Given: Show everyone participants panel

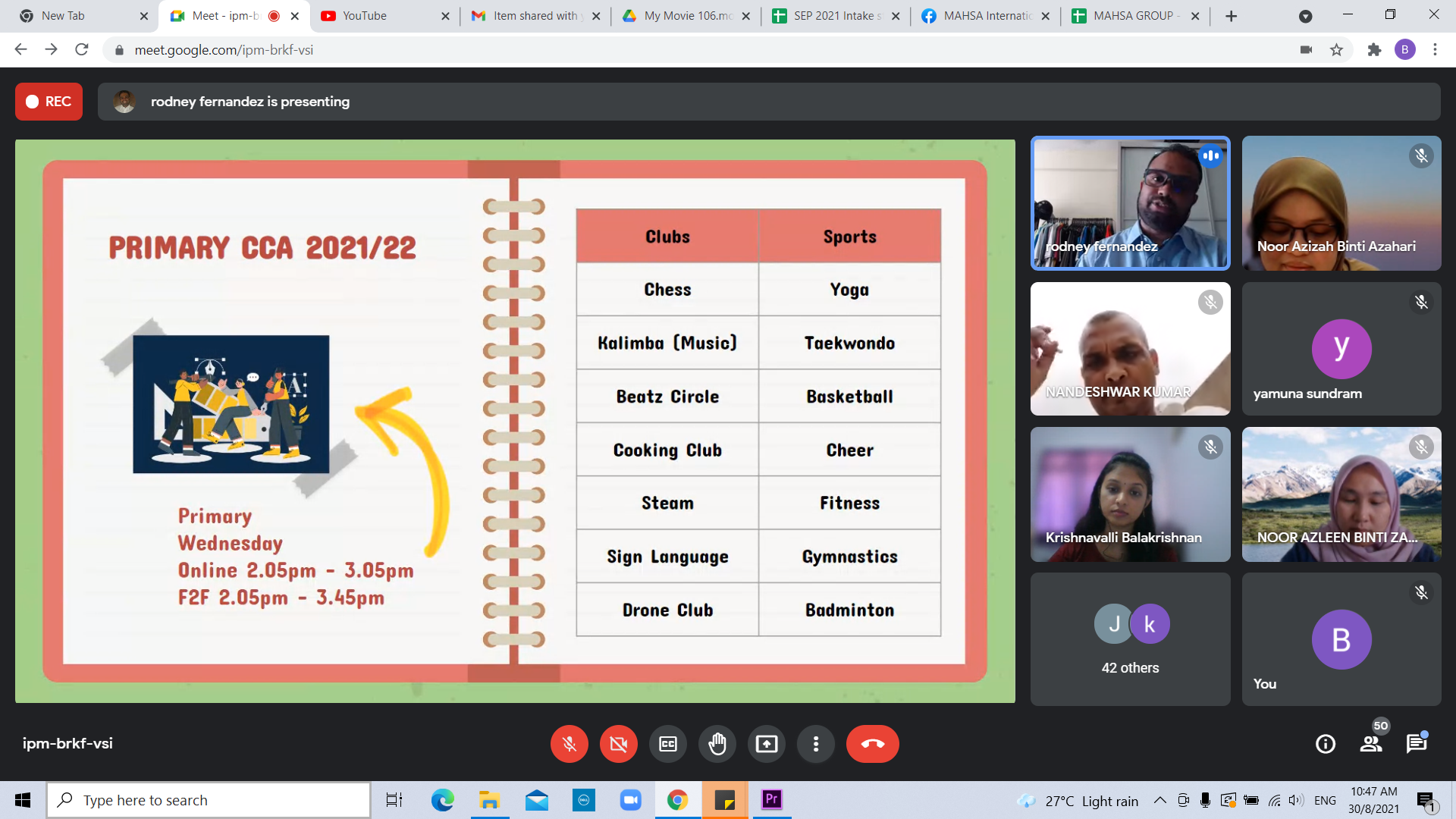Looking at the screenshot, I should coord(1371,744).
